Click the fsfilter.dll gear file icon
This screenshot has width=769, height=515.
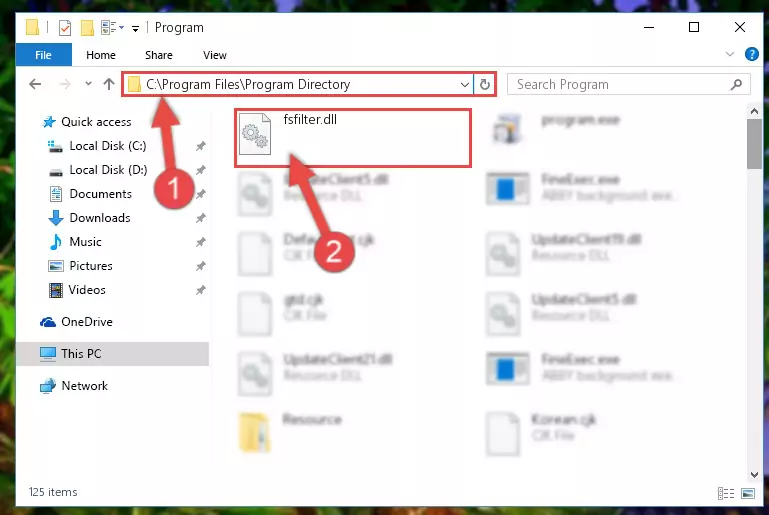pos(255,133)
